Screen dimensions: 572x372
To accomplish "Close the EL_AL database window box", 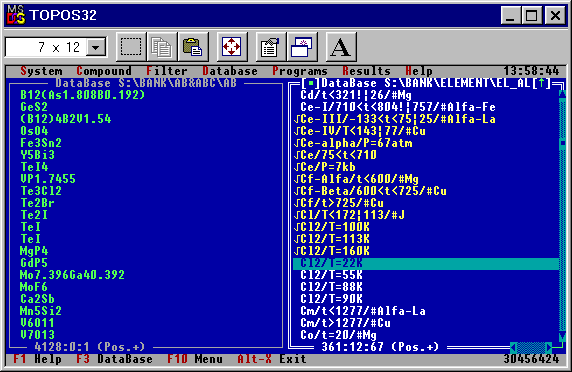I will coord(311,83).
